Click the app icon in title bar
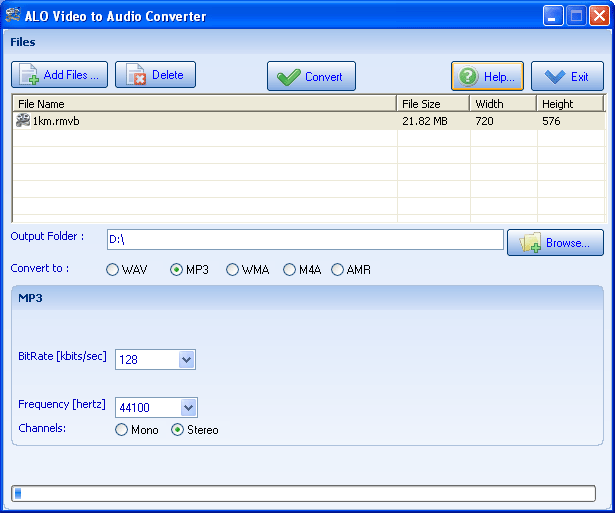 (x=13, y=15)
